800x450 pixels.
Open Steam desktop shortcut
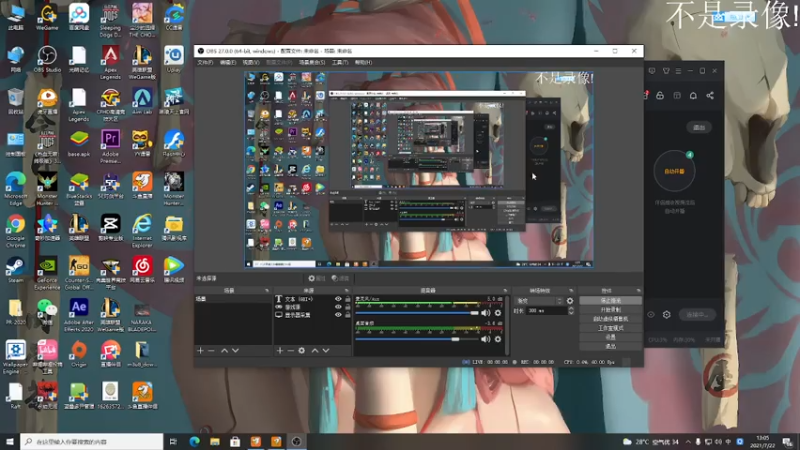point(15,270)
